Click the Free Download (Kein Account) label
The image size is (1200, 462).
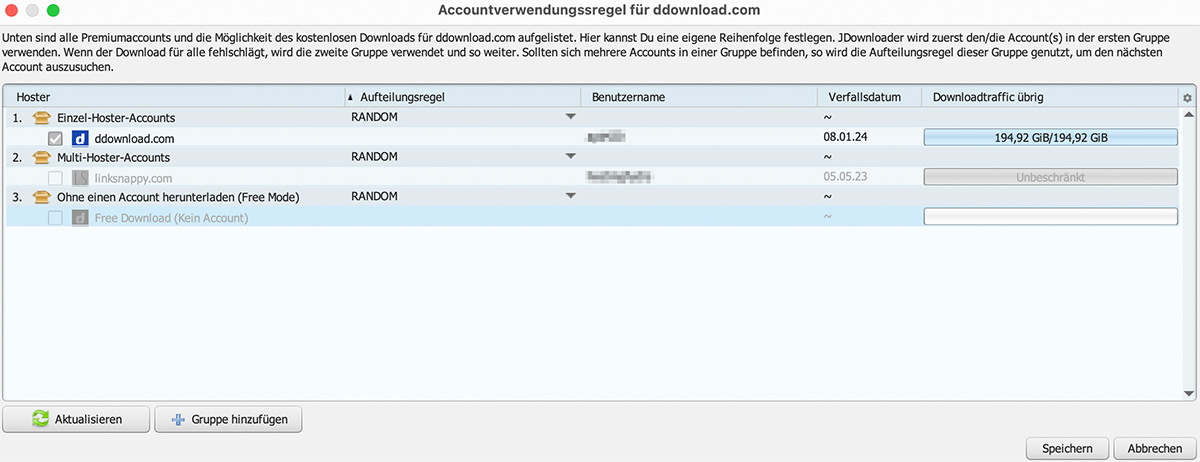pyautogui.click(x=171, y=217)
